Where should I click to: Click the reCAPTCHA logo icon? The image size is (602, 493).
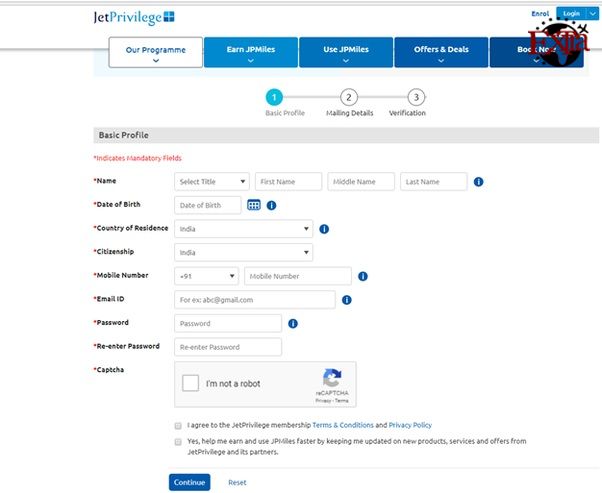[x=332, y=378]
